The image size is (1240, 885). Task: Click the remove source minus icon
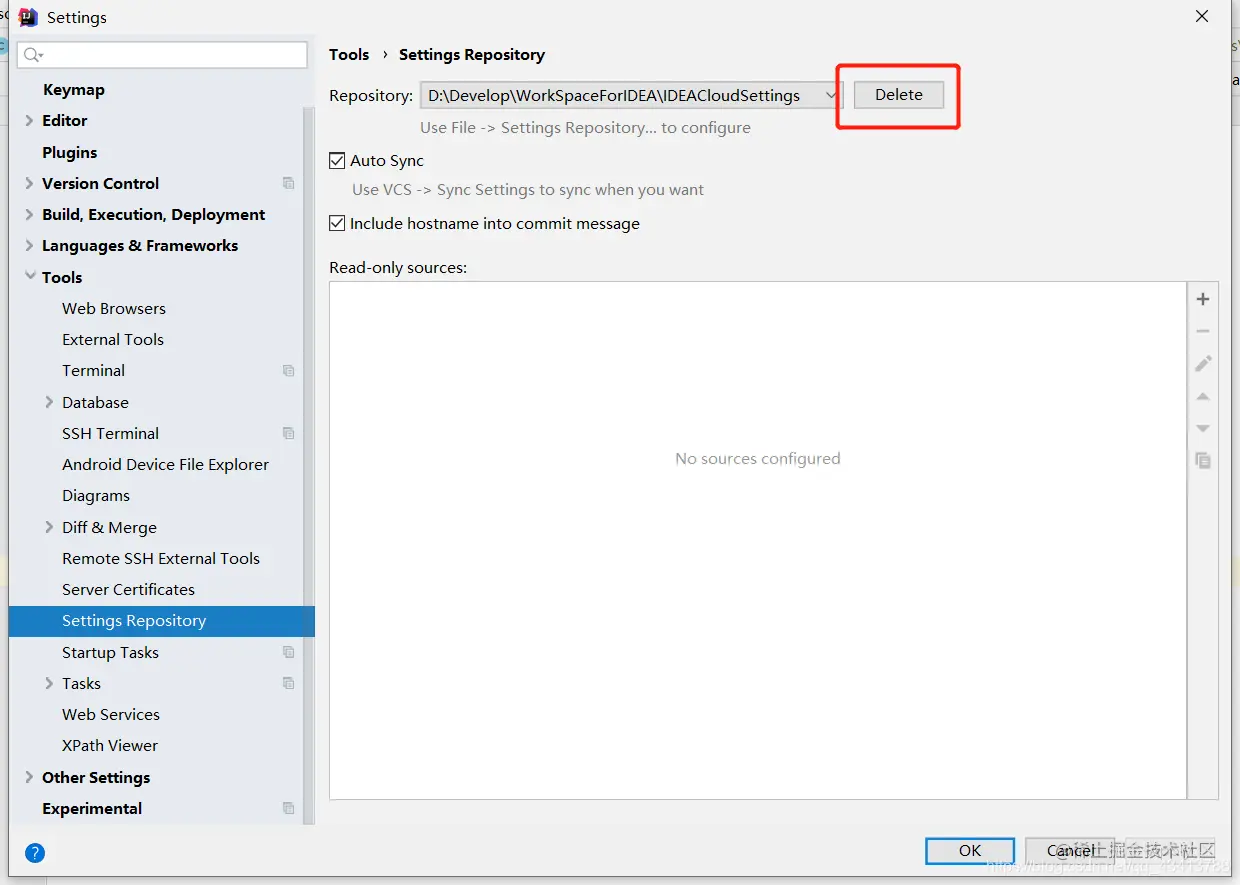pos(1203,331)
